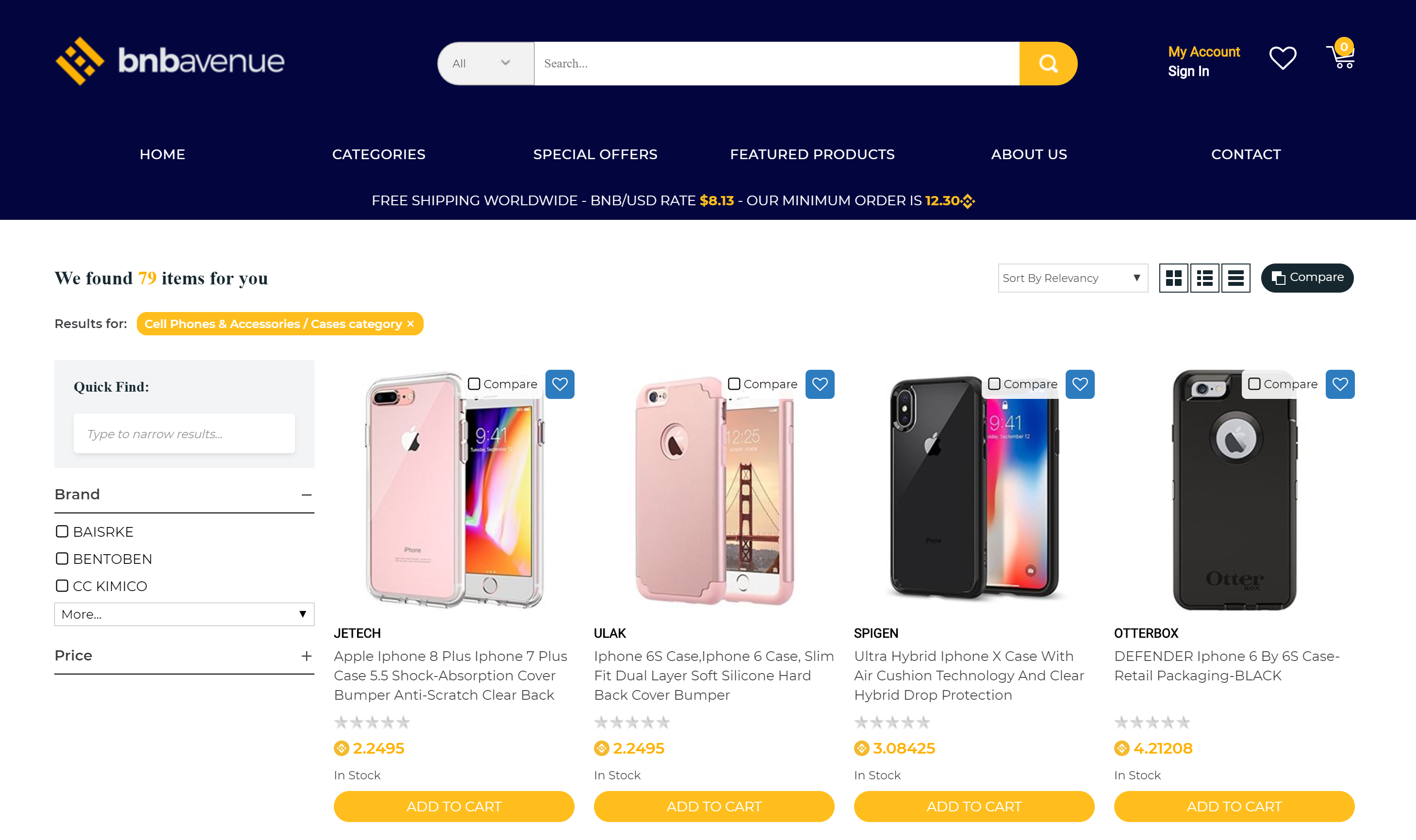1416x840 pixels.
Task: Switch to detailed list view icon
Action: (1204, 278)
